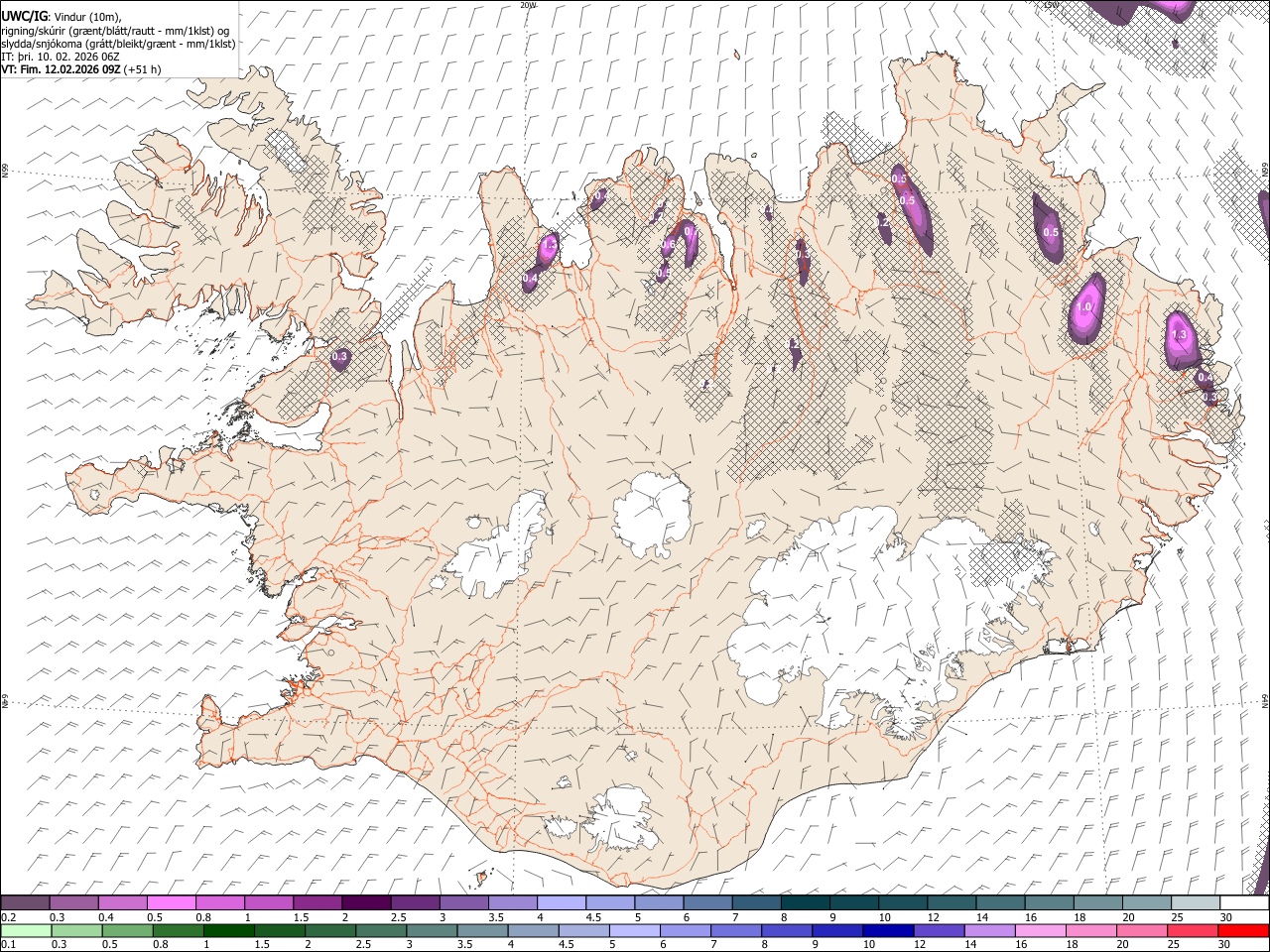Select the pale grey 25 swatch, top legend row
The height and width of the screenshot is (952, 1270).
click(1197, 903)
